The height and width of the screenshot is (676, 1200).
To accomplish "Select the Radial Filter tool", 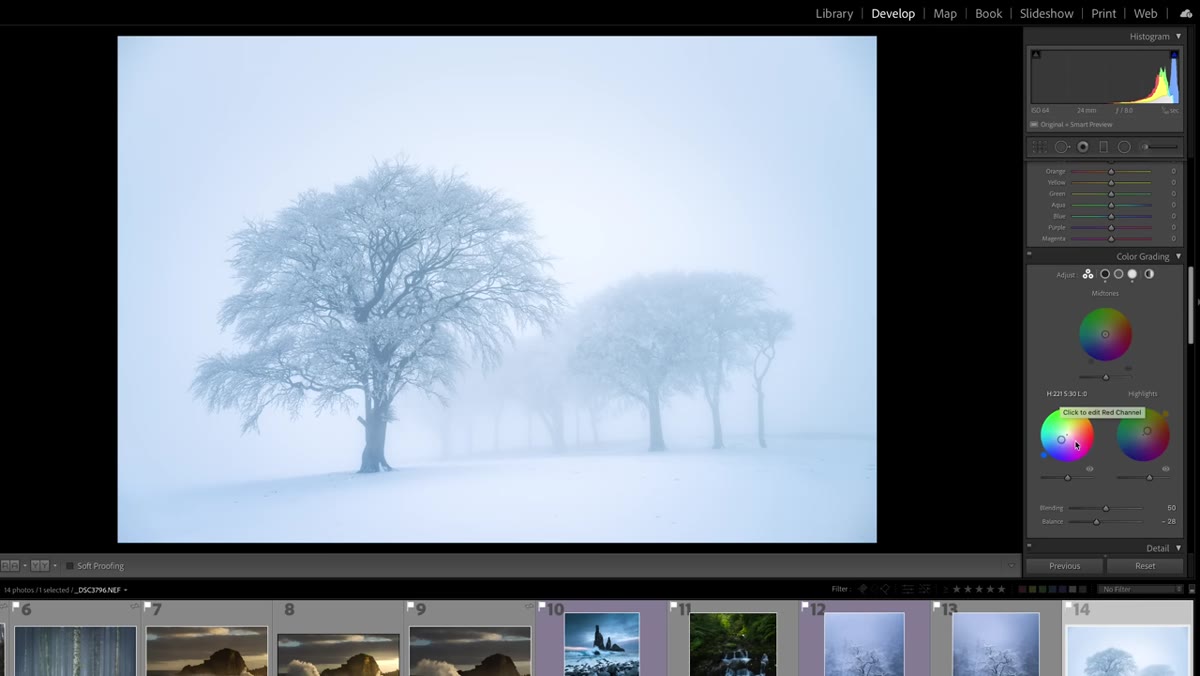I will [x=1124, y=147].
